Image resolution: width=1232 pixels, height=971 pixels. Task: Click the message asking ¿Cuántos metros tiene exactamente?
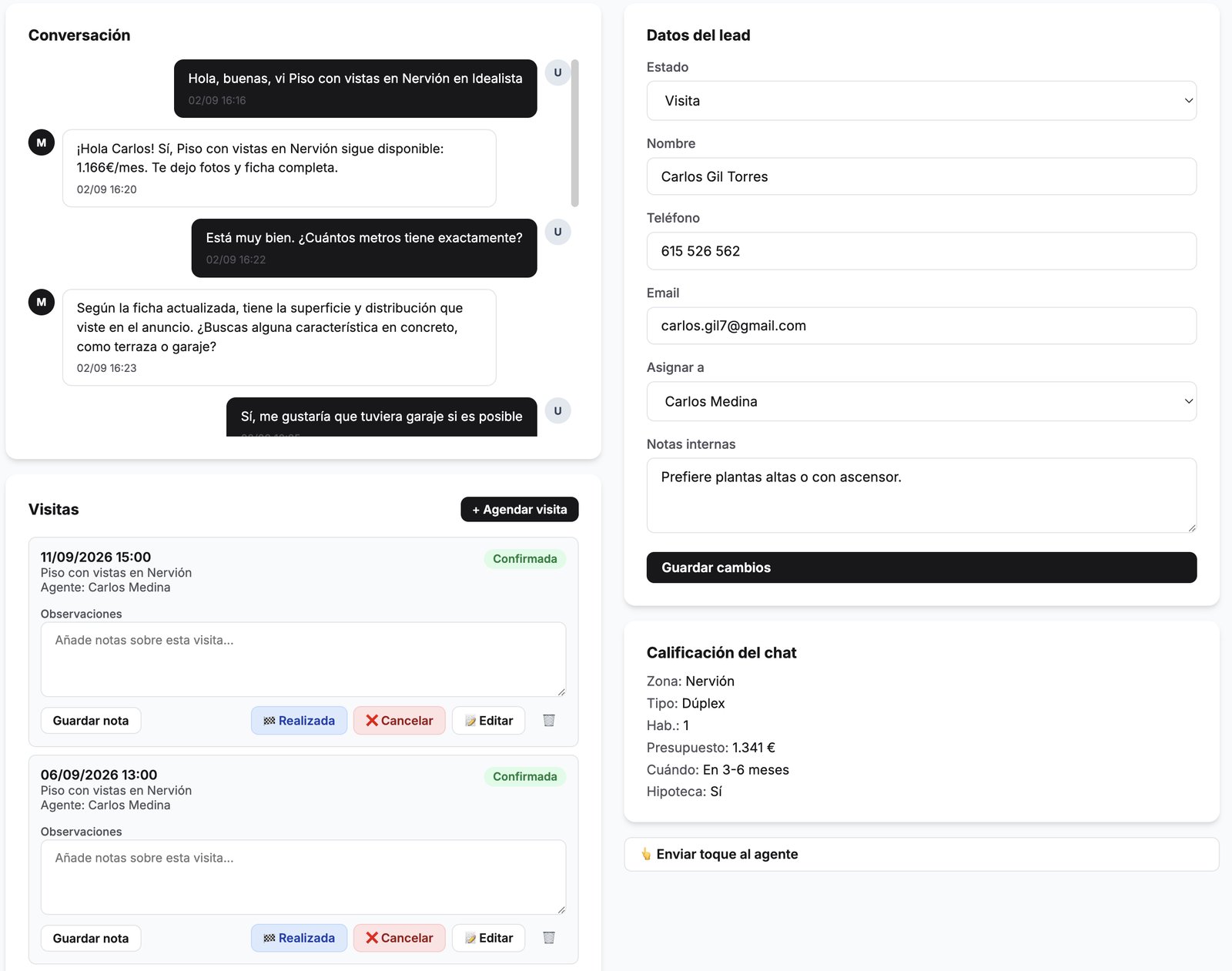pos(363,248)
